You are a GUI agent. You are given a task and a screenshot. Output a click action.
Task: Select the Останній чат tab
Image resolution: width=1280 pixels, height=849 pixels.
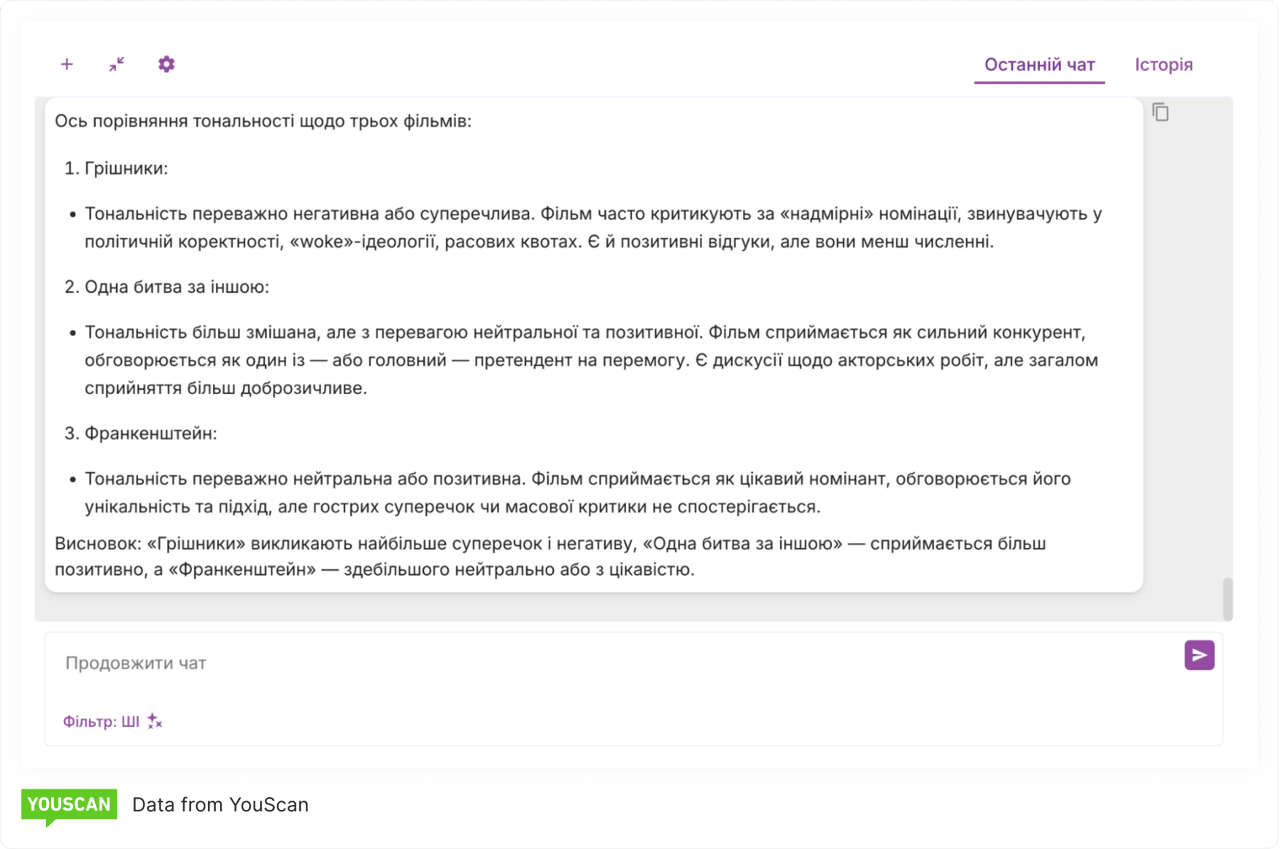[x=1039, y=63]
